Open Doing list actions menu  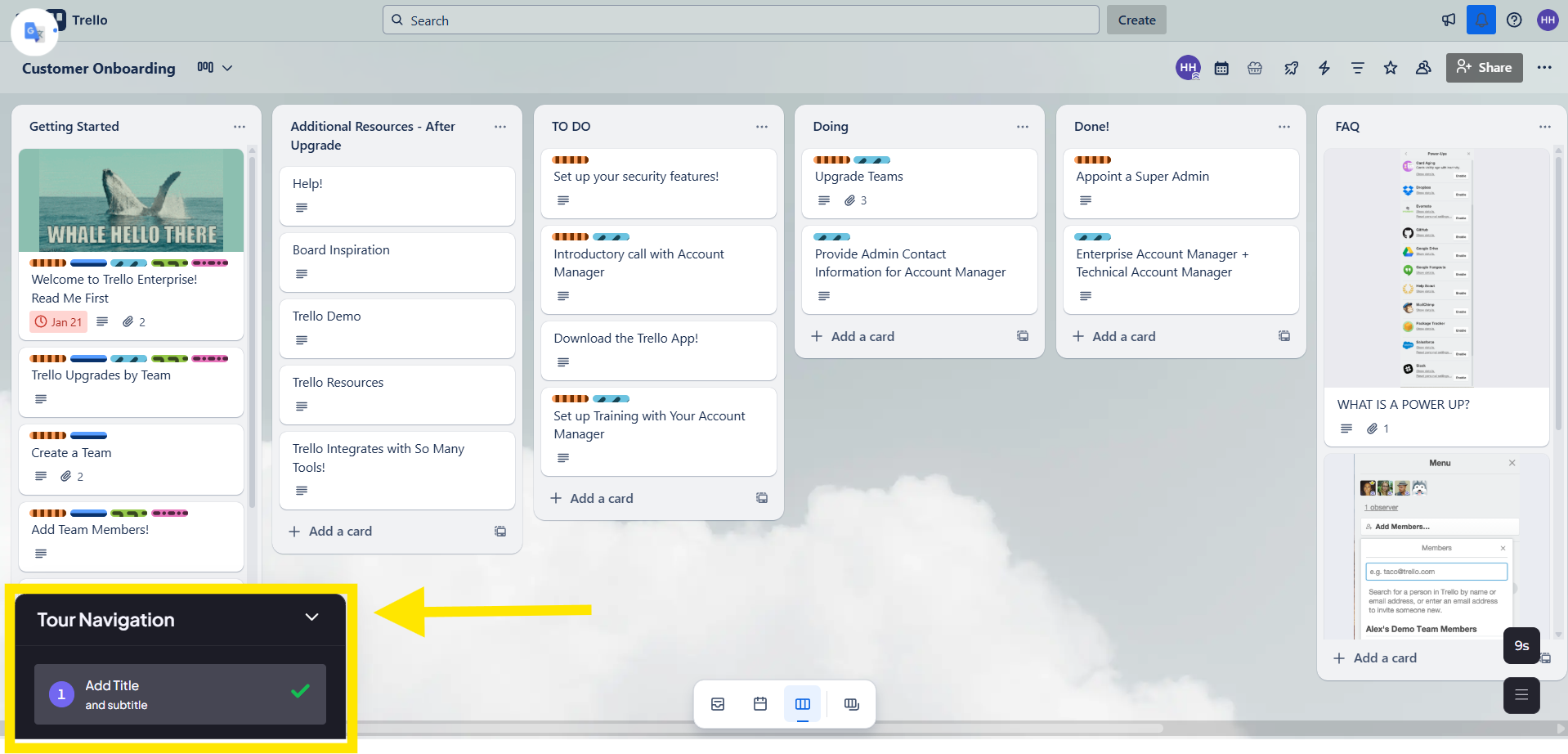[x=1022, y=127]
